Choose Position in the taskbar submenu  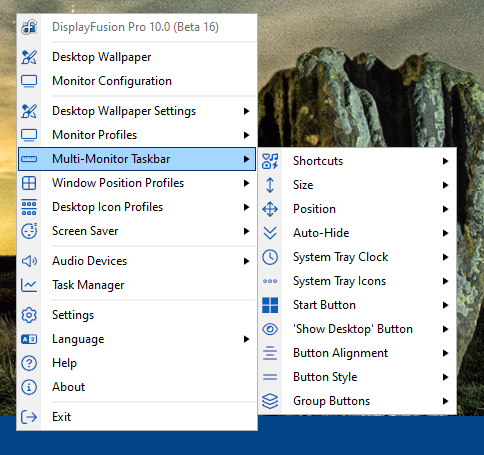point(357,209)
